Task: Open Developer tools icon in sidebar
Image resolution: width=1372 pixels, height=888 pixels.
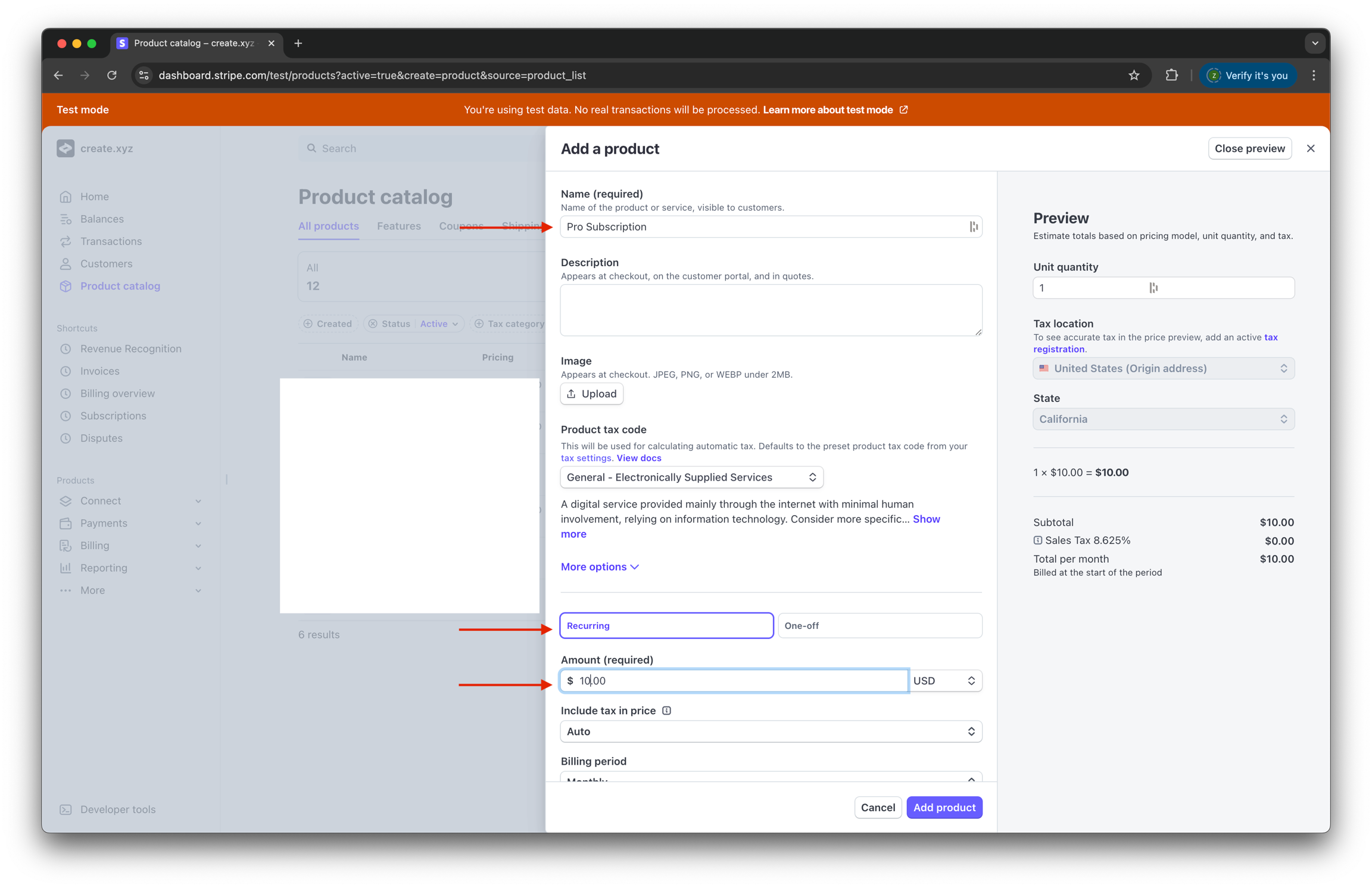Action: [x=66, y=809]
